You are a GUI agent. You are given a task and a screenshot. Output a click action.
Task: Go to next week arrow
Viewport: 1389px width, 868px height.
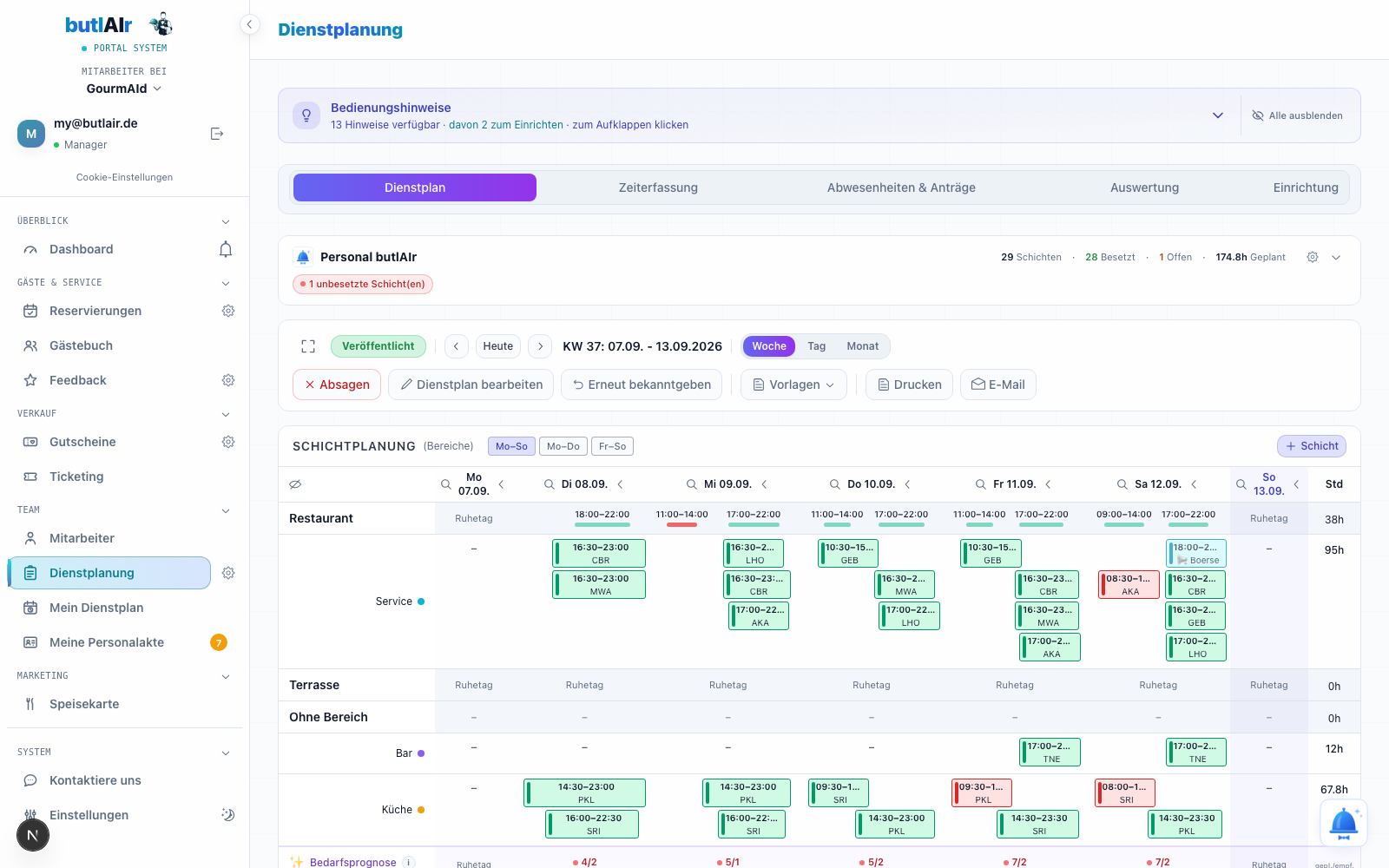click(x=540, y=346)
